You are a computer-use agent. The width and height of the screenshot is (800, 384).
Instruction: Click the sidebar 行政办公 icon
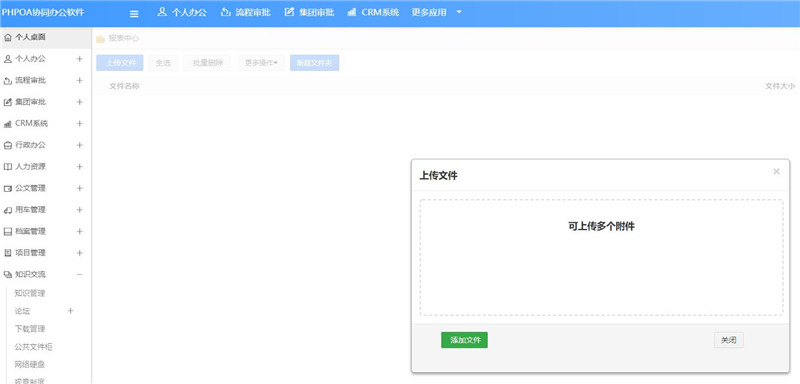(x=8, y=145)
